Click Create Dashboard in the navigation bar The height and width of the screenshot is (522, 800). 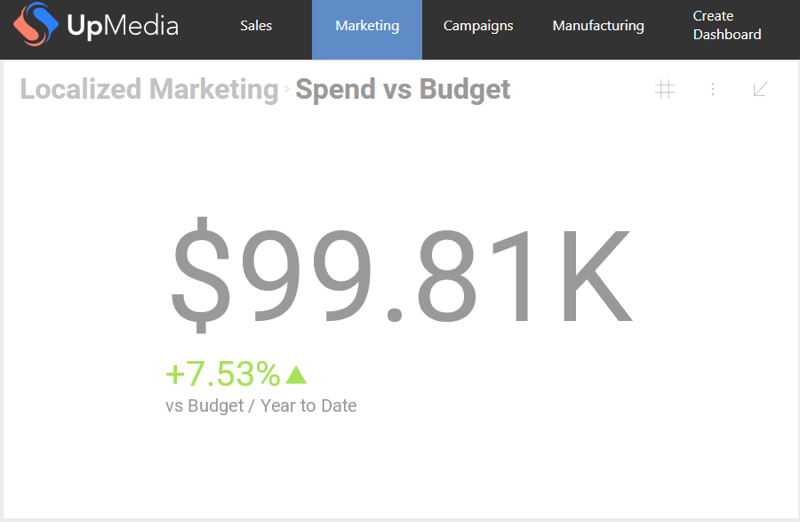pyautogui.click(x=727, y=26)
